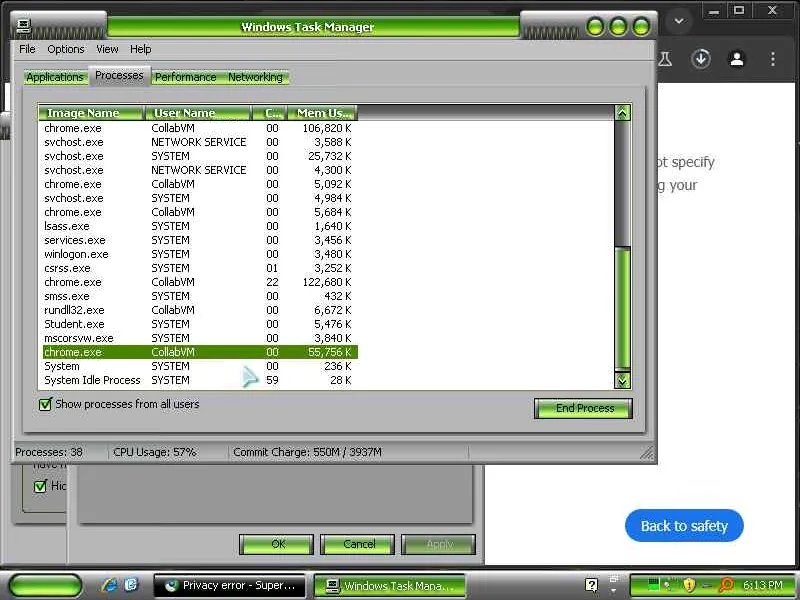
Task: Open Chrome Labs flask icon
Action: pyautogui.click(x=665, y=59)
